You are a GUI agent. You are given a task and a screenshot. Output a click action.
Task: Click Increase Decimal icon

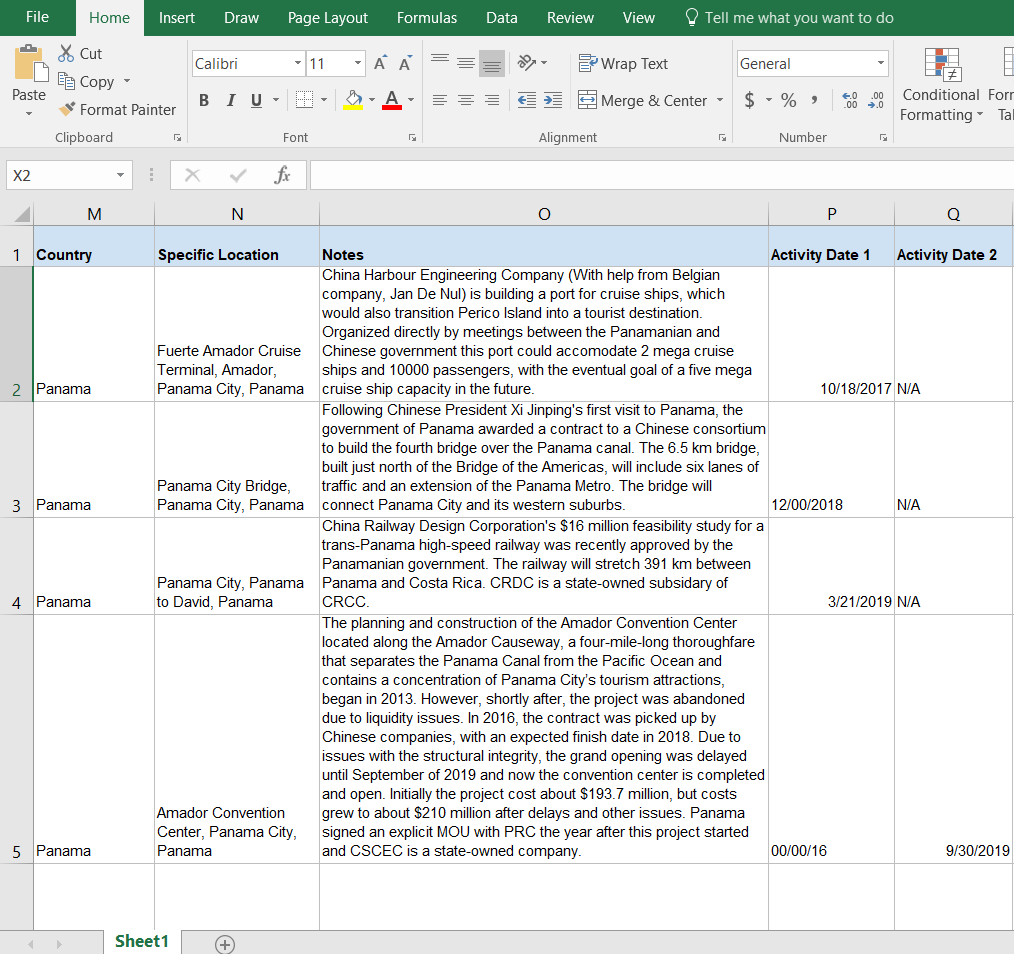tap(850, 100)
